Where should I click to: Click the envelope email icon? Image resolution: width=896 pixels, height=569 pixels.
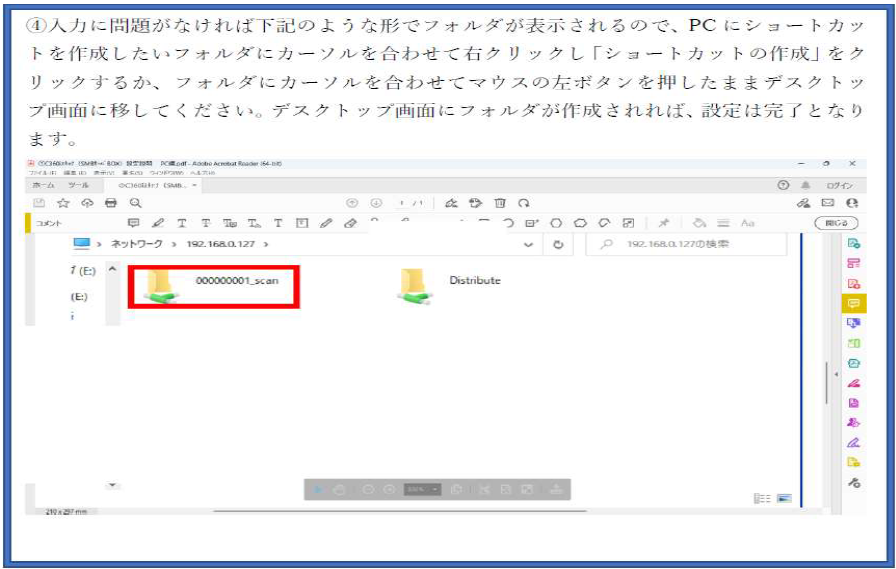[828, 203]
